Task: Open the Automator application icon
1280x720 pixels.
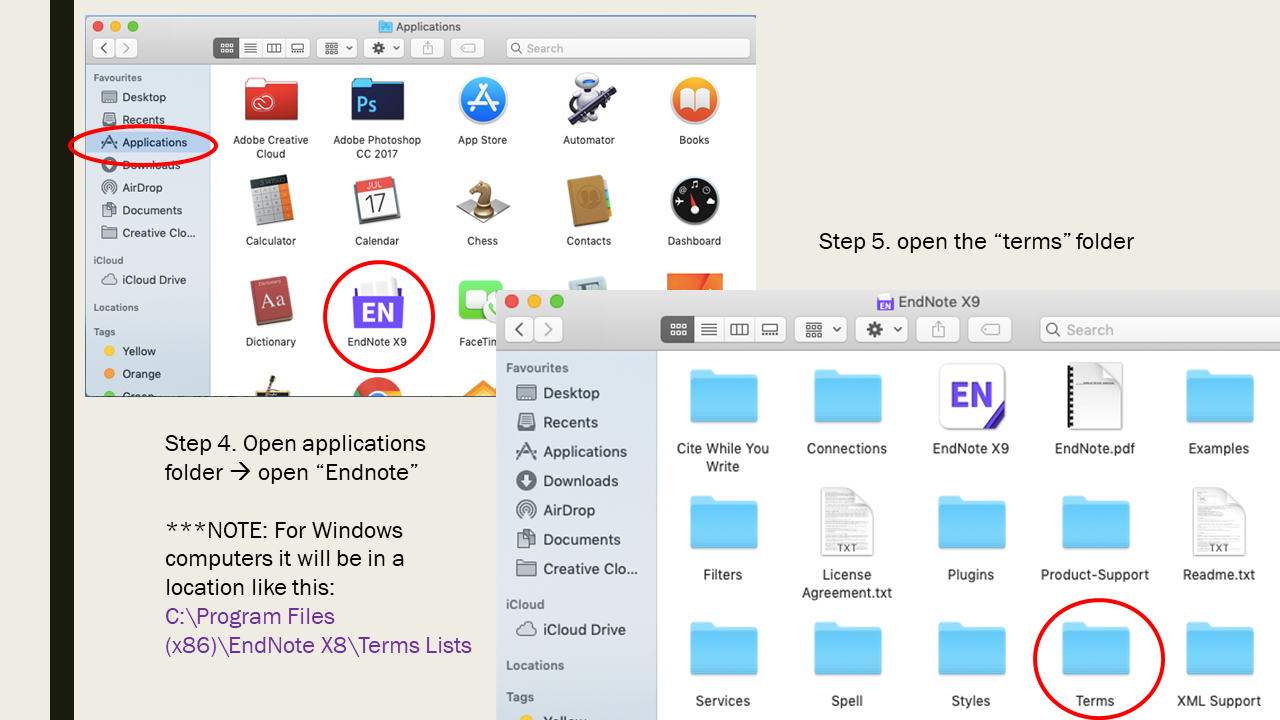Action: click(x=589, y=100)
